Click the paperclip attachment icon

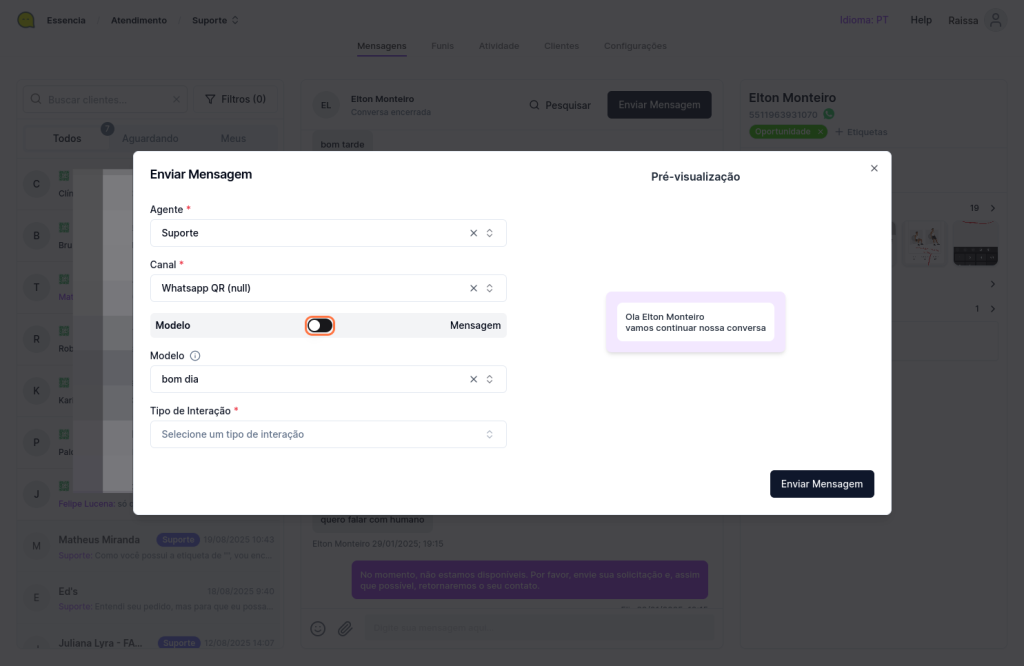[344, 628]
